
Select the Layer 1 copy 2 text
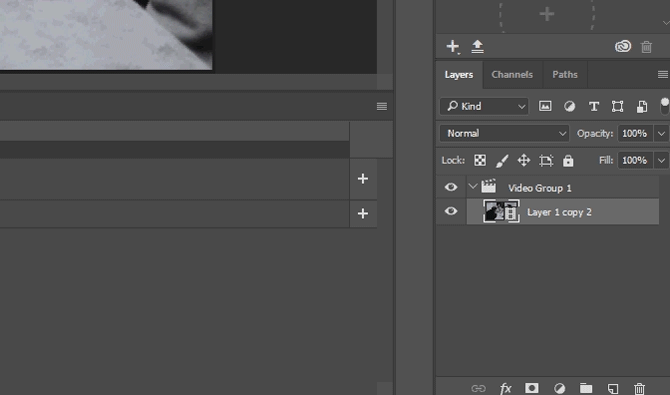(559, 212)
